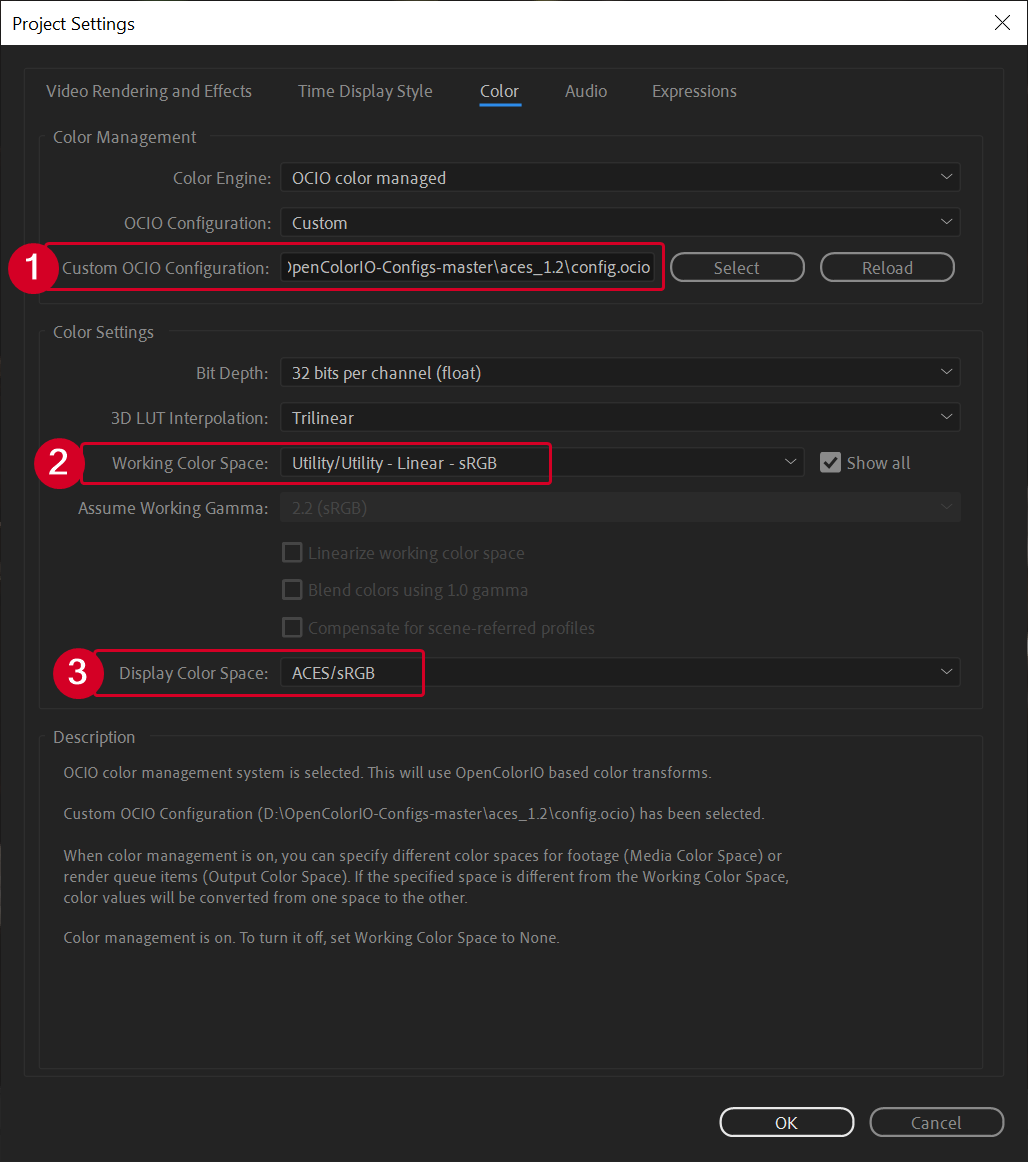Close the Project Settings dialog

tap(1002, 23)
